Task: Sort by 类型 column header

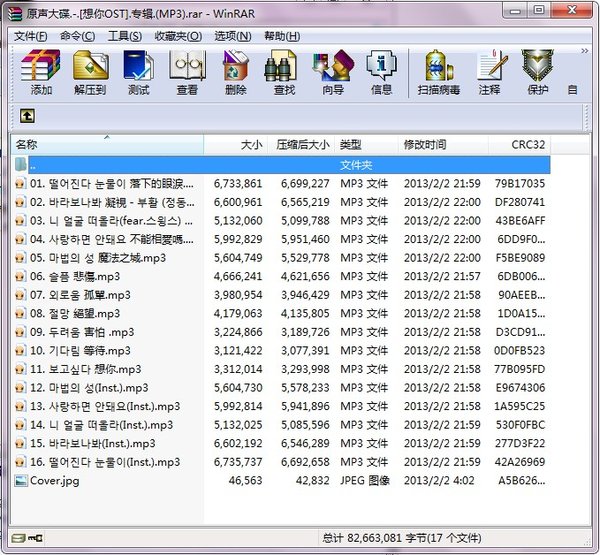Action: click(366, 145)
